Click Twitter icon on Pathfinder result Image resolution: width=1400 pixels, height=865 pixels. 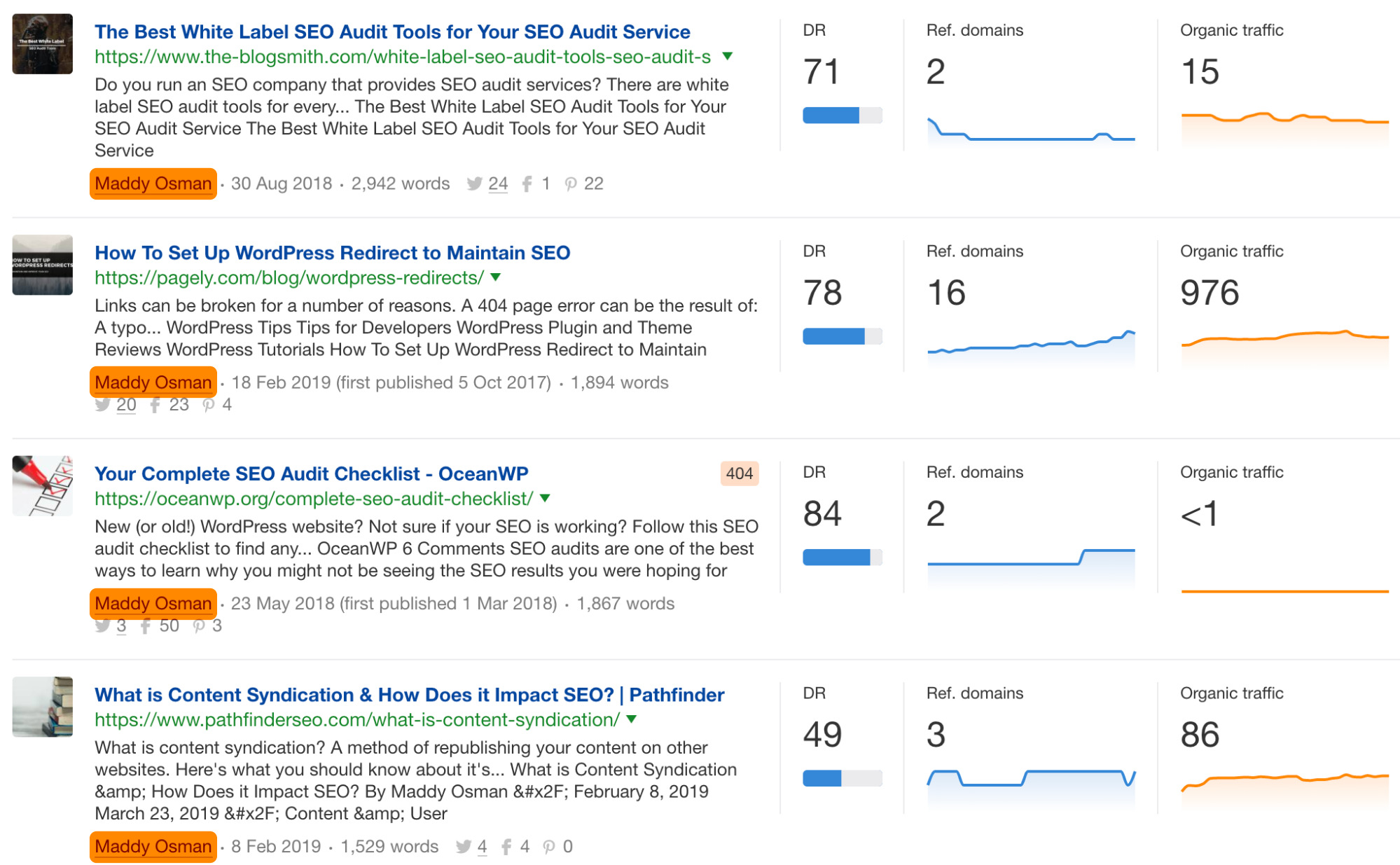[463, 847]
